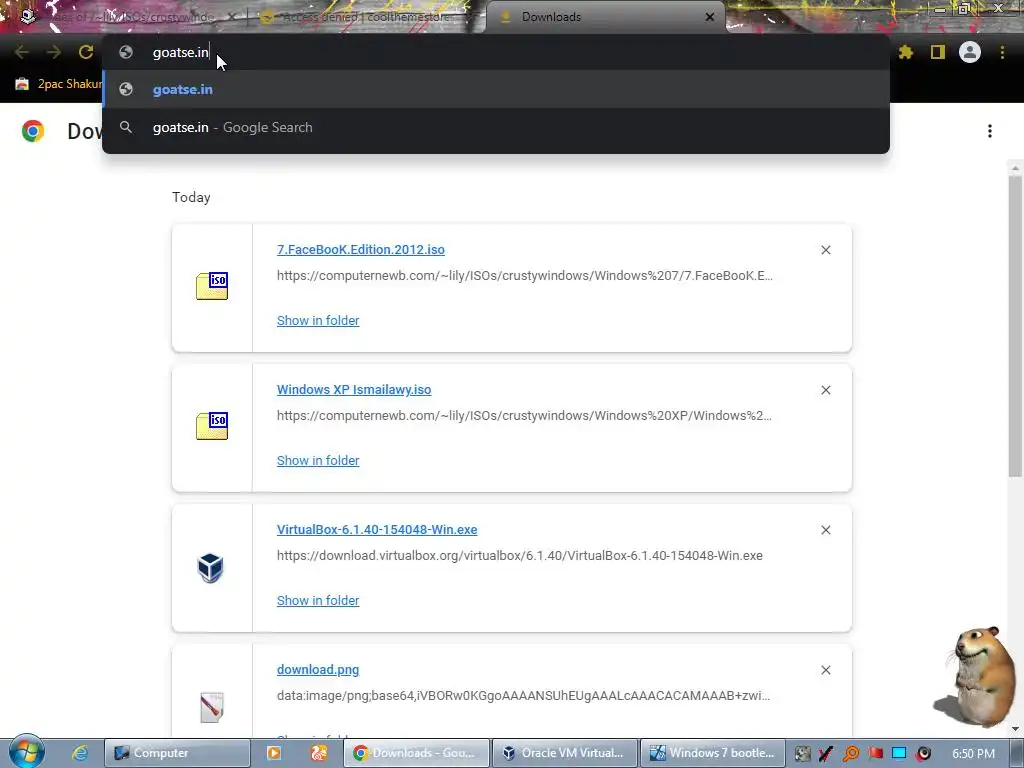Open the Computer taskbar window

(x=178, y=753)
